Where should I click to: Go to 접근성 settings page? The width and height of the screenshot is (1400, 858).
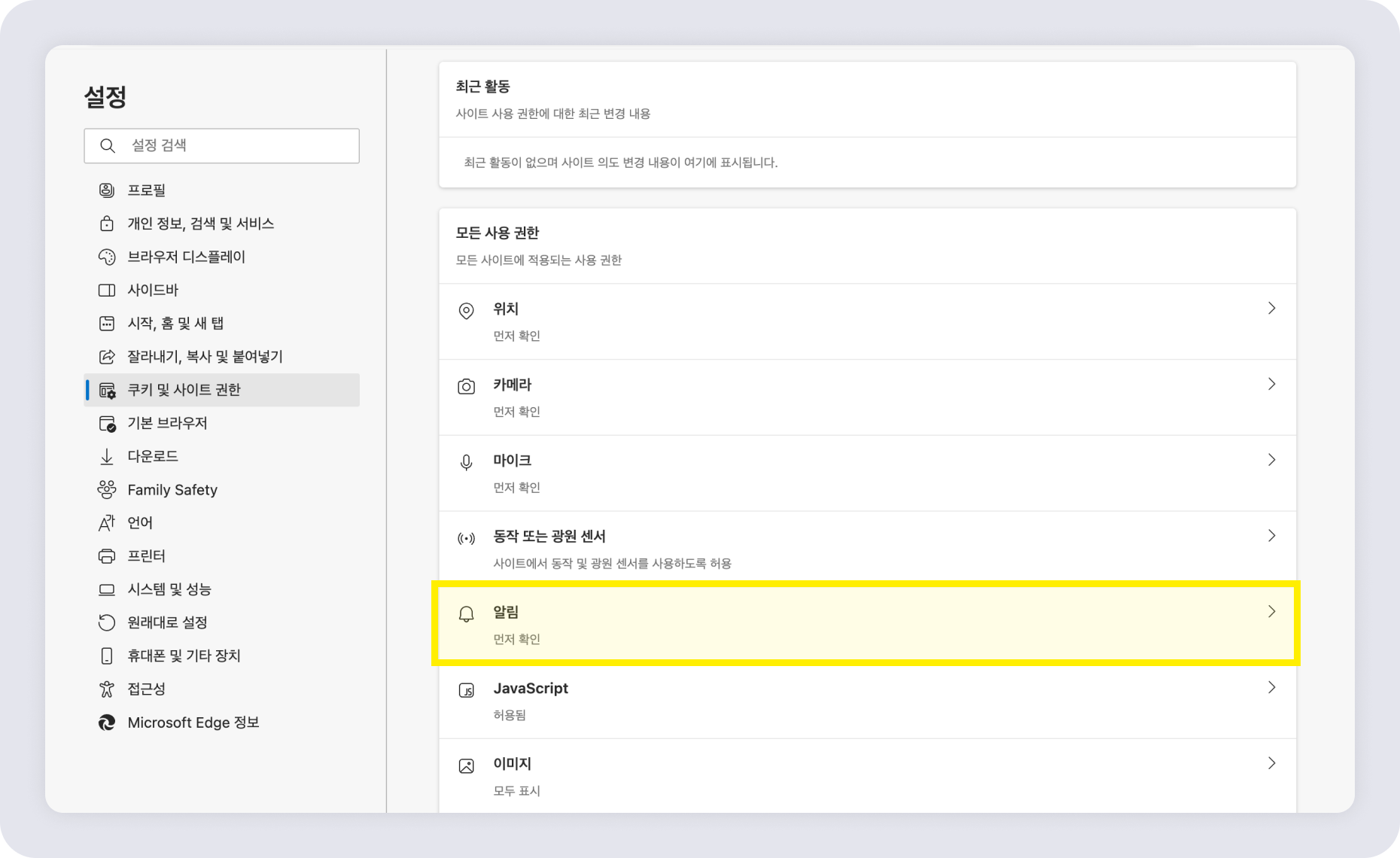222,689
